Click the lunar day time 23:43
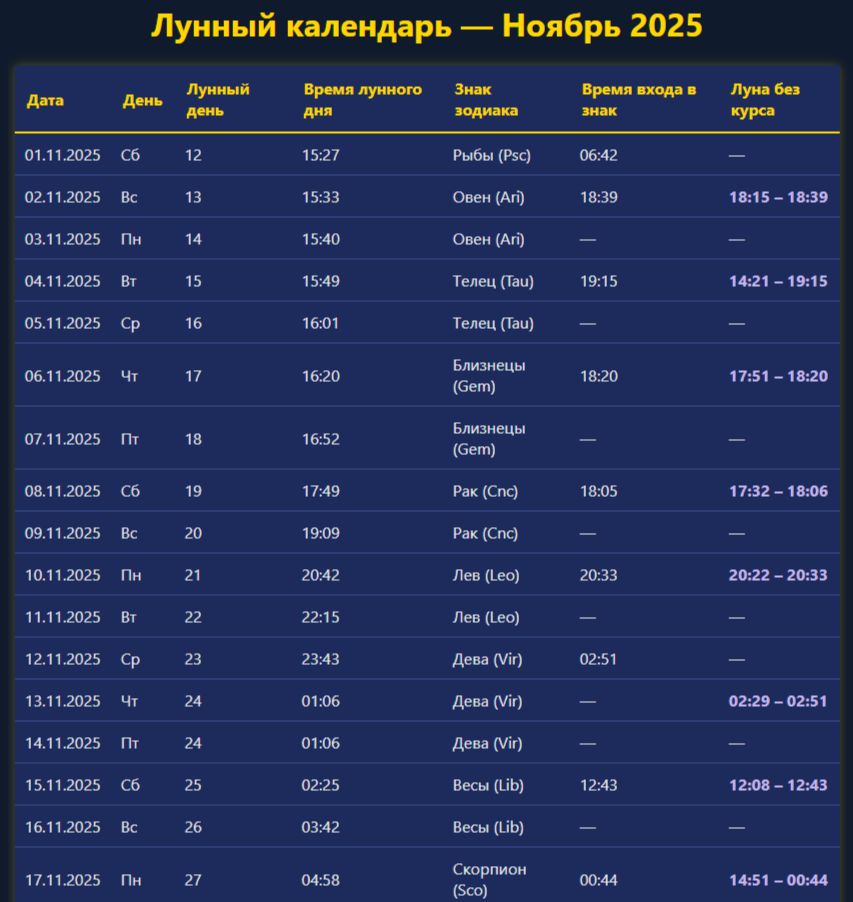The width and height of the screenshot is (853, 902). tap(320, 659)
